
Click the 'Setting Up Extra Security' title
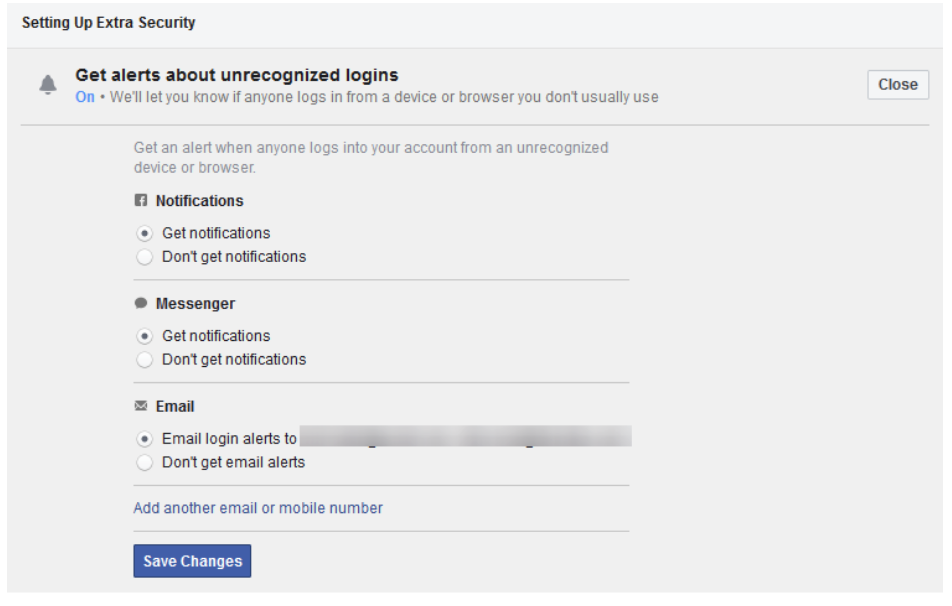[x=109, y=22]
